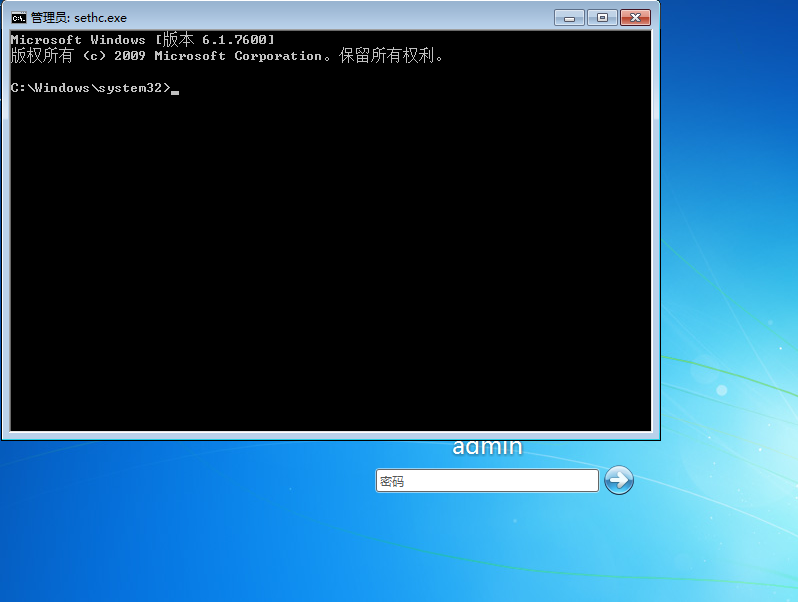Viewport: 798px width, 602px height.
Task: Click the blue arrow login submit button
Action: click(619, 480)
